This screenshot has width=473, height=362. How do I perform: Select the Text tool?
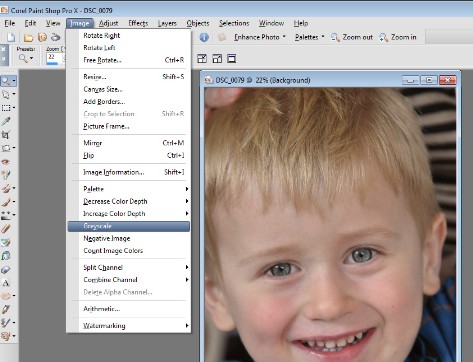pos(6,283)
